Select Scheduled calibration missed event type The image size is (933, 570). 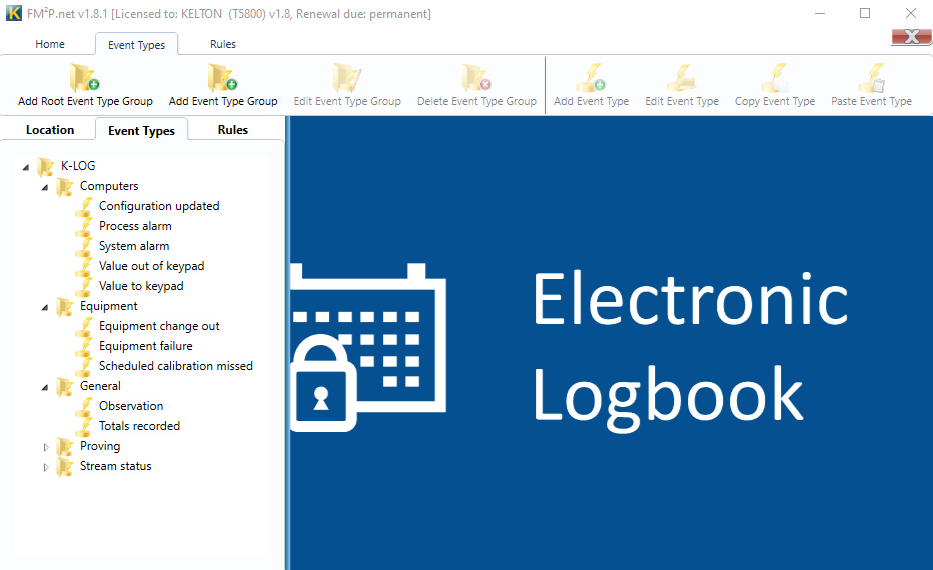coord(176,366)
